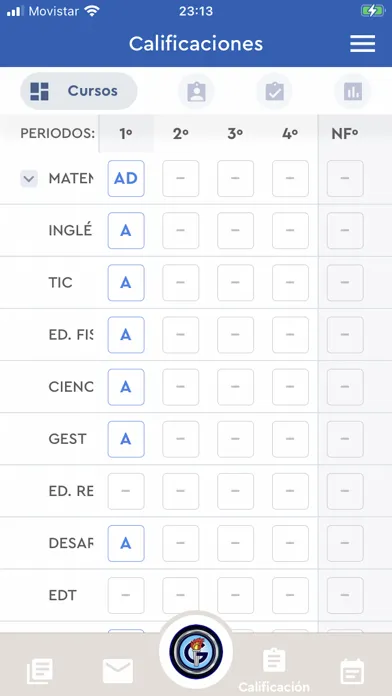Screen dimensions: 392x696
Task: Select the Cursos tab
Action: click(x=79, y=91)
